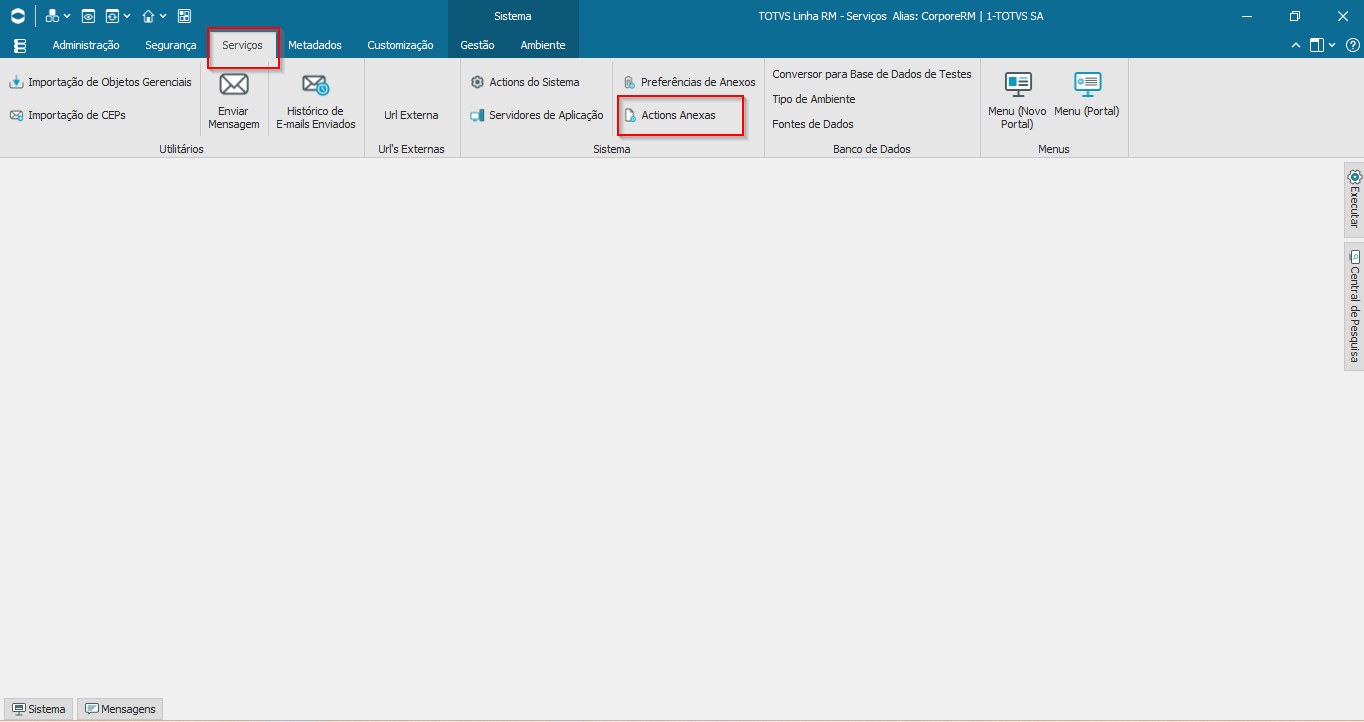Expand the dropdown arrow beside the modules icon
The height and width of the screenshot is (722, 1364).
pos(66,16)
